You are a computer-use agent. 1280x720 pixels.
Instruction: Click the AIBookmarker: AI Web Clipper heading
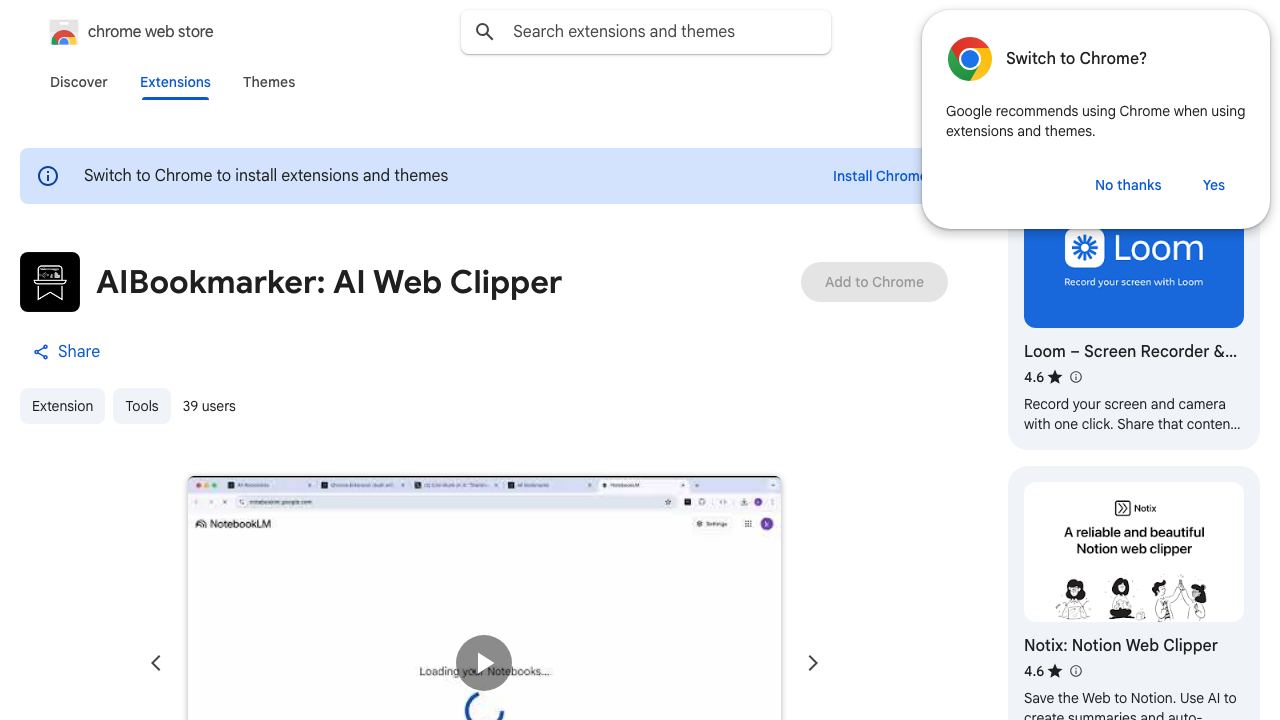tap(329, 282)
